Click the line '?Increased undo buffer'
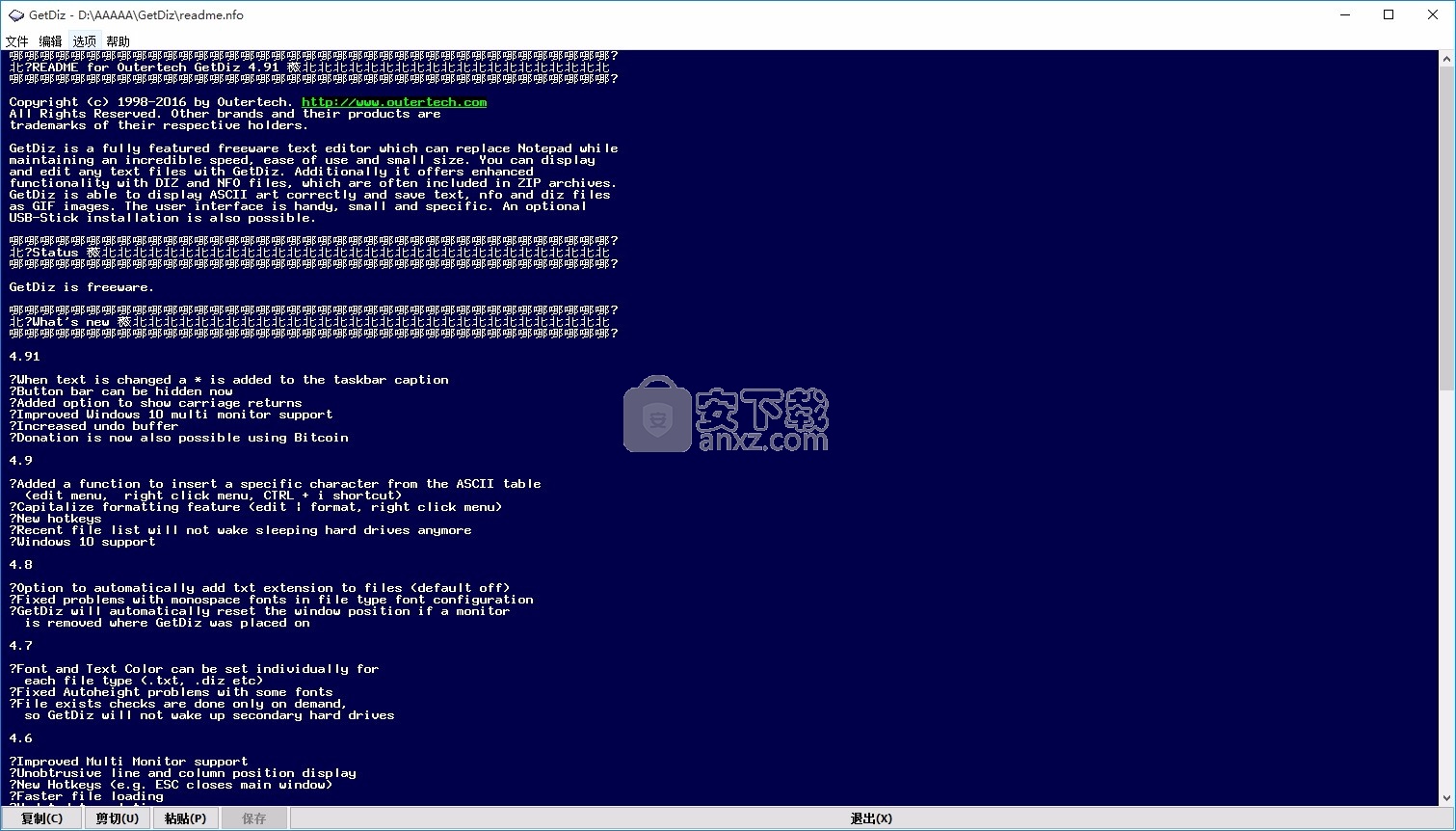 pyautogui.click(x=93, y=426)
